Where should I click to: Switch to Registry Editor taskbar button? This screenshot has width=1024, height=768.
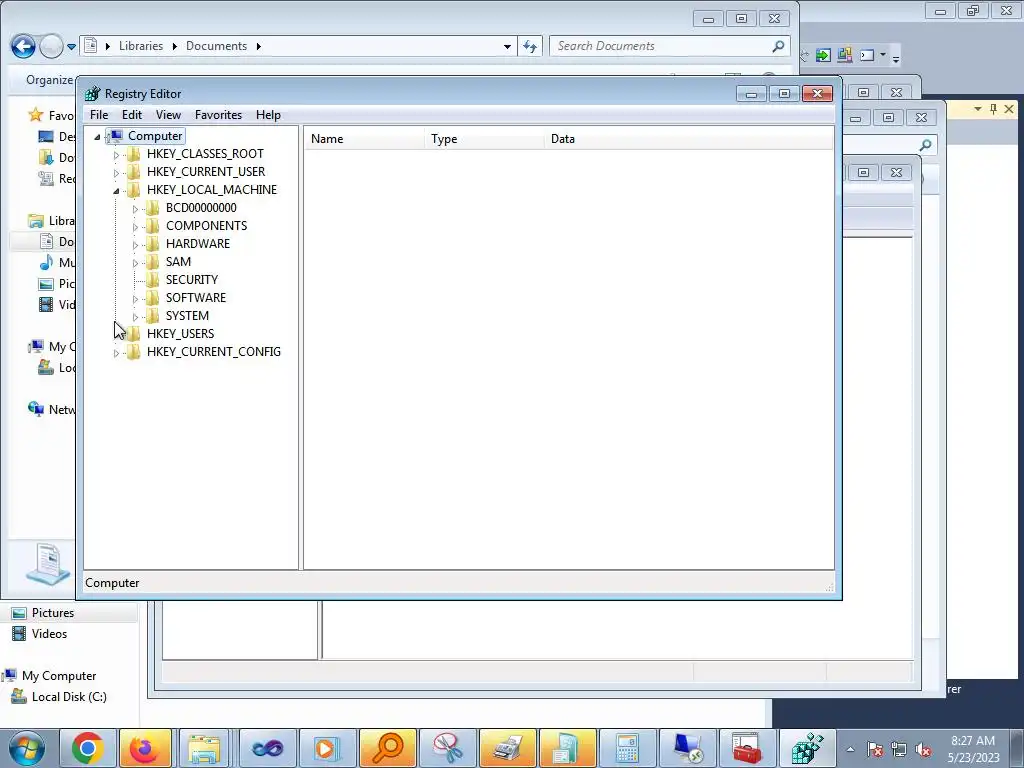808,748
